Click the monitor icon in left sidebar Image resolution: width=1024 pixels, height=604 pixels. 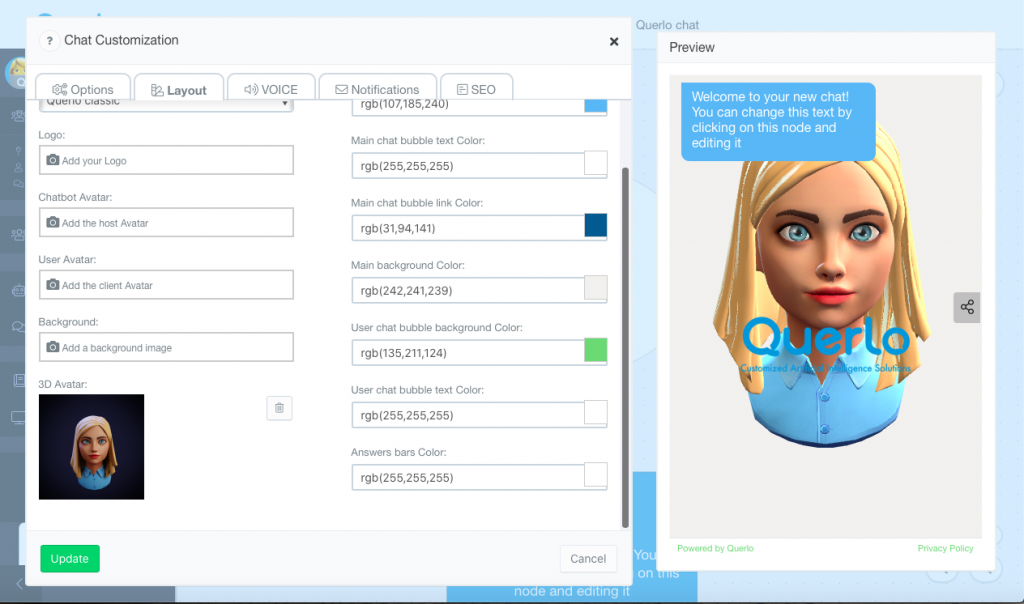(18, 418)
